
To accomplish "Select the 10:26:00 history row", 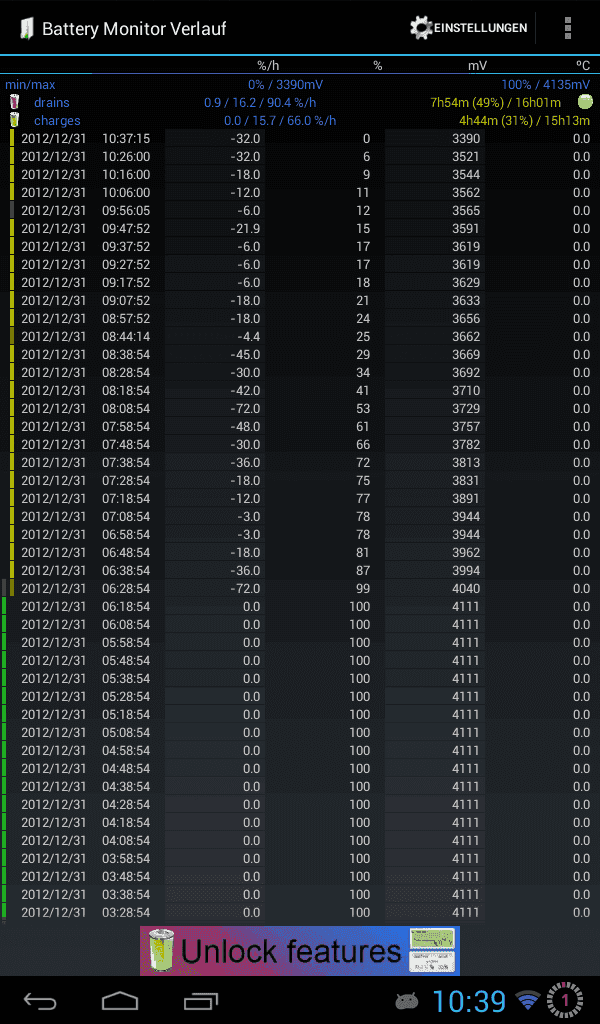I will tap(300, 157).
